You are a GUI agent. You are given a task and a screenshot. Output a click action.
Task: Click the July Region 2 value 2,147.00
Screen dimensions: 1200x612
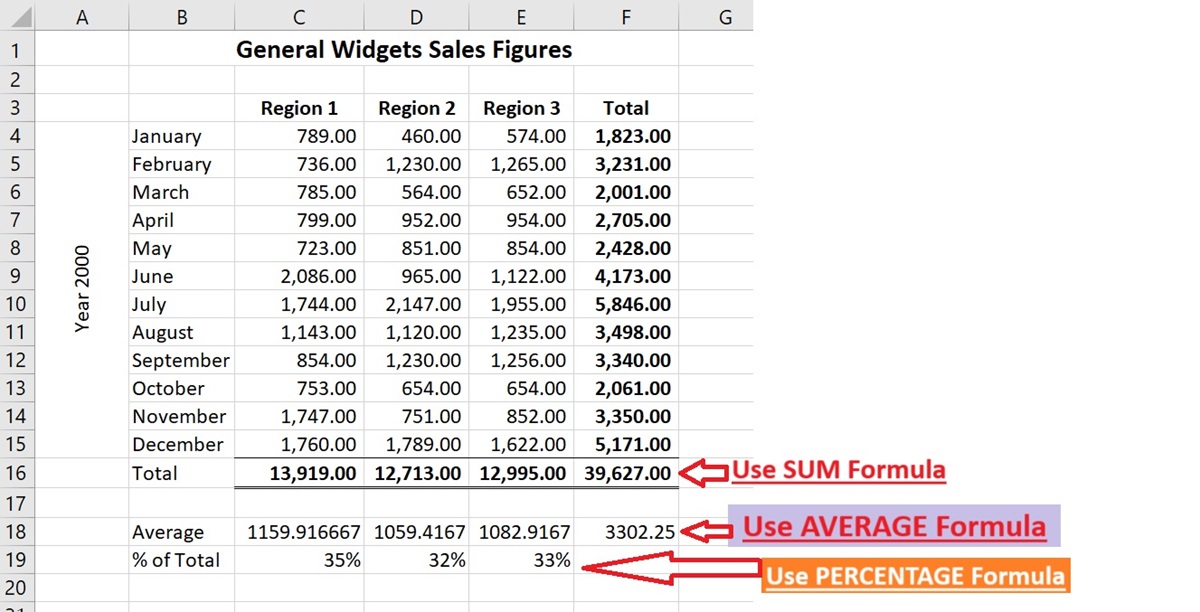click(x=416, y=305)
